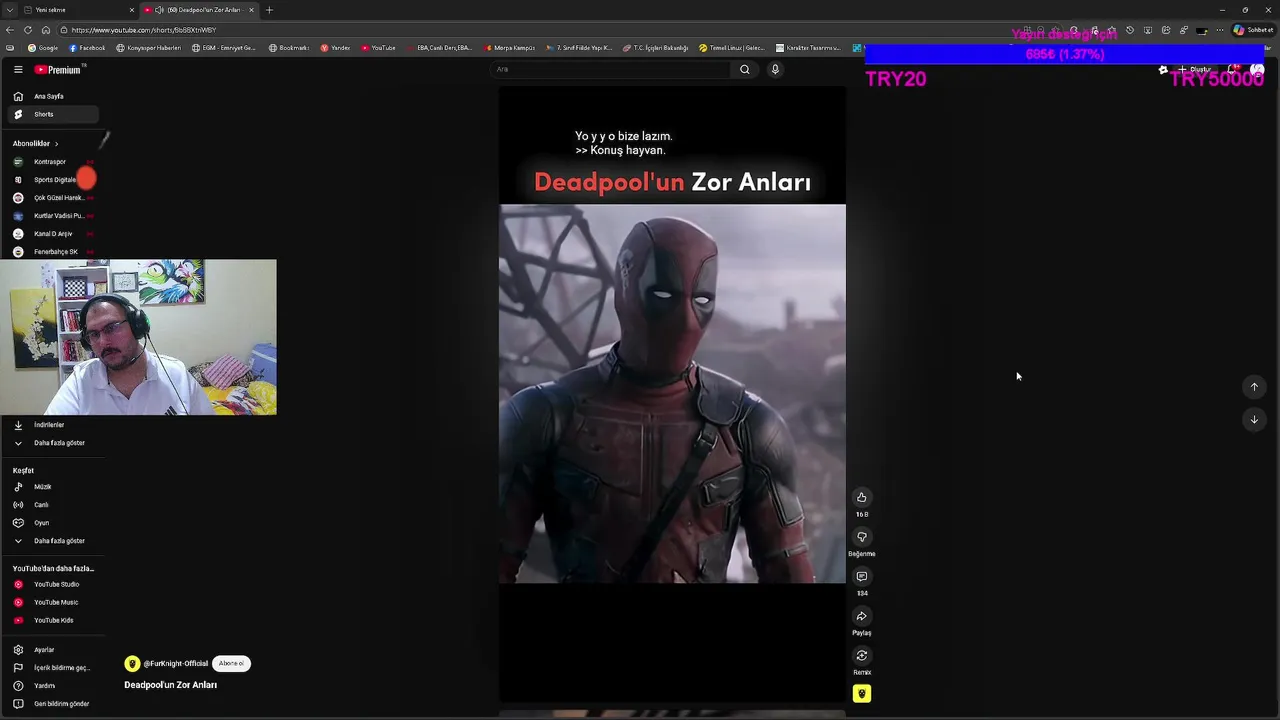This screenshot has height=720, width=1280.
Task: Focus the YouTube Ara search field
Action: tap(610, 69)
